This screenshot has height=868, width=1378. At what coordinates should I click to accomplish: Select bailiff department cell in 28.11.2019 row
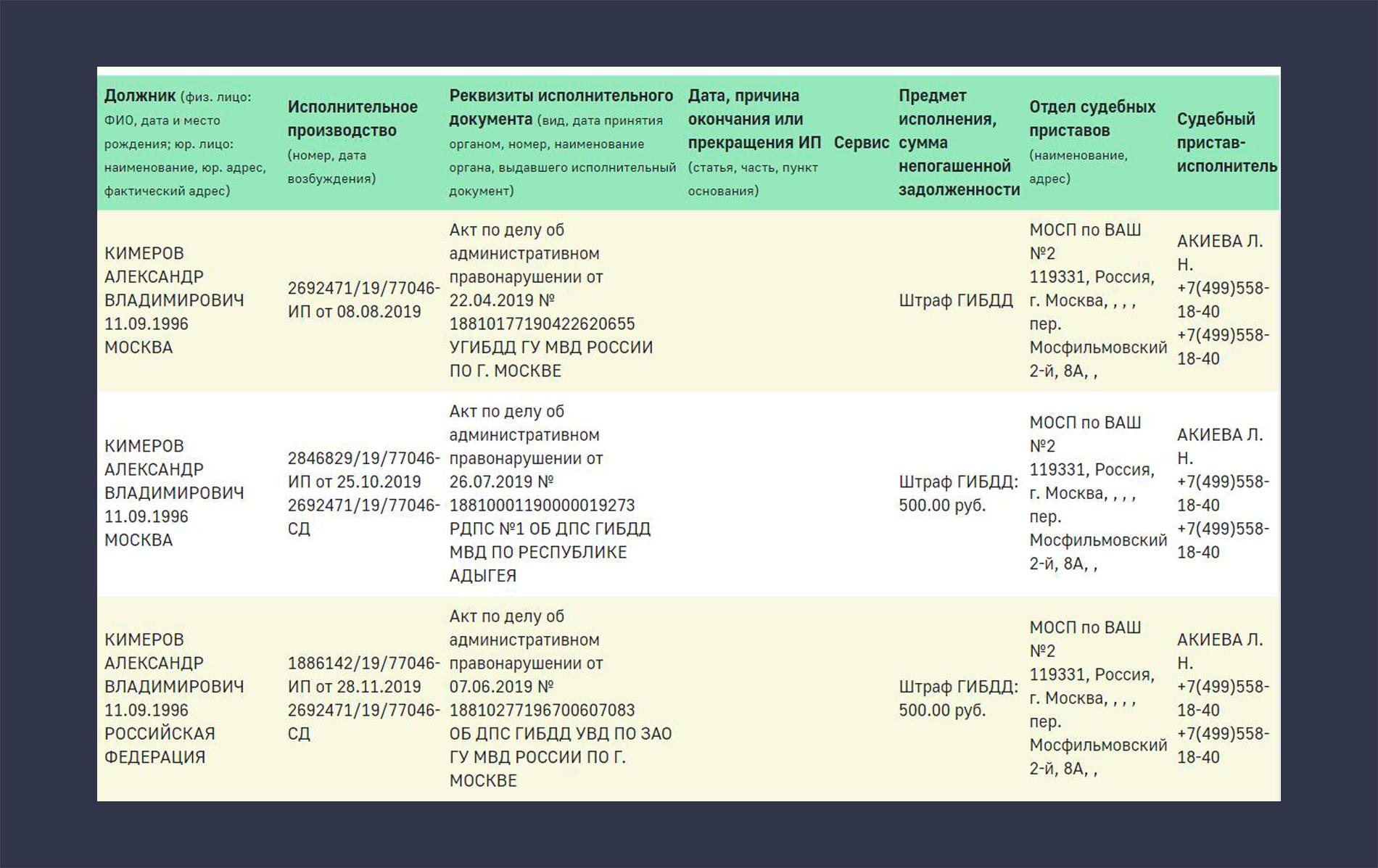tap(1098, 698)
